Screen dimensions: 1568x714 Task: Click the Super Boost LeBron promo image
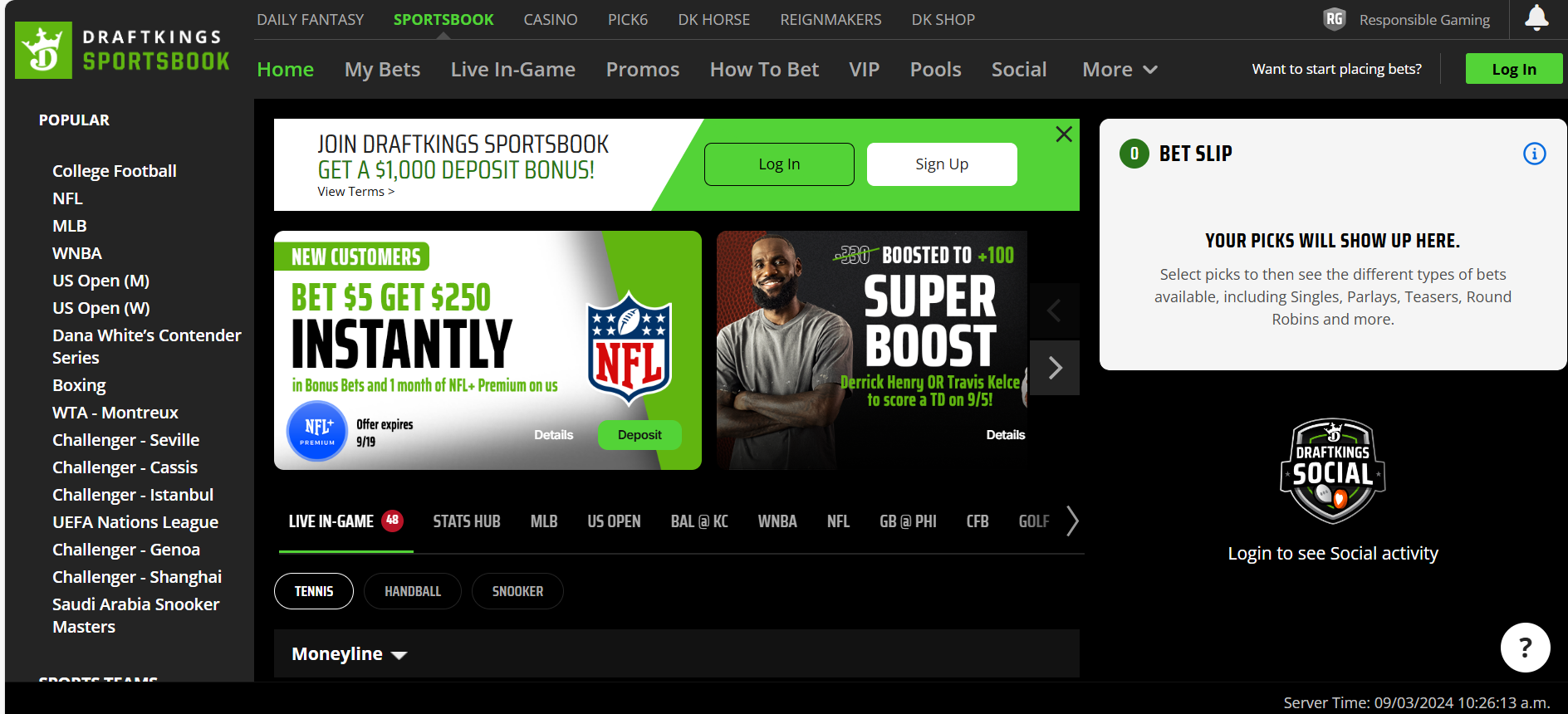pyautogui.click(x=872, y=350)
